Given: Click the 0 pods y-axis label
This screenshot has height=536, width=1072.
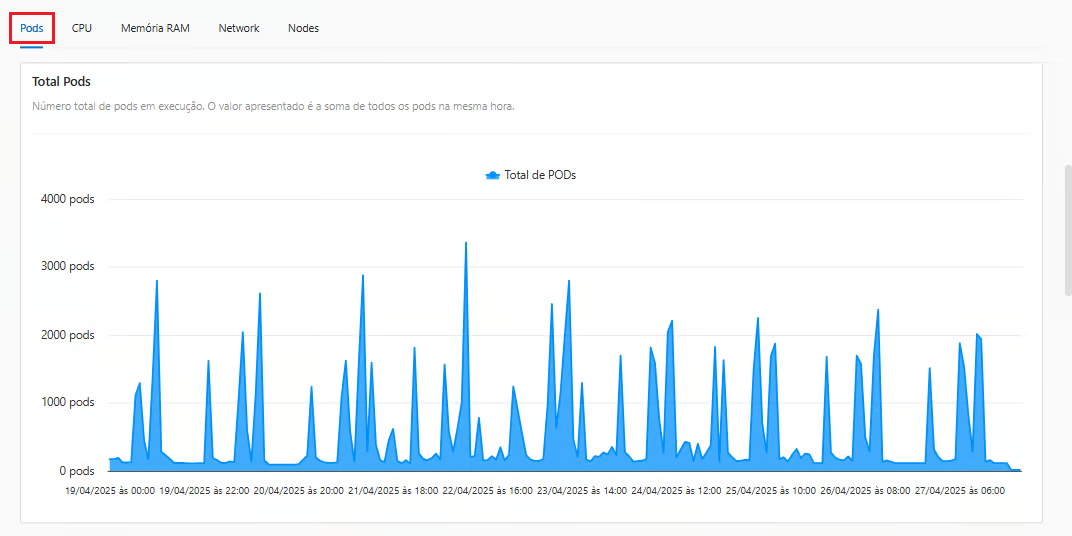Looking at the screenshot, I should pyautogui.click(x=75, y=471).
